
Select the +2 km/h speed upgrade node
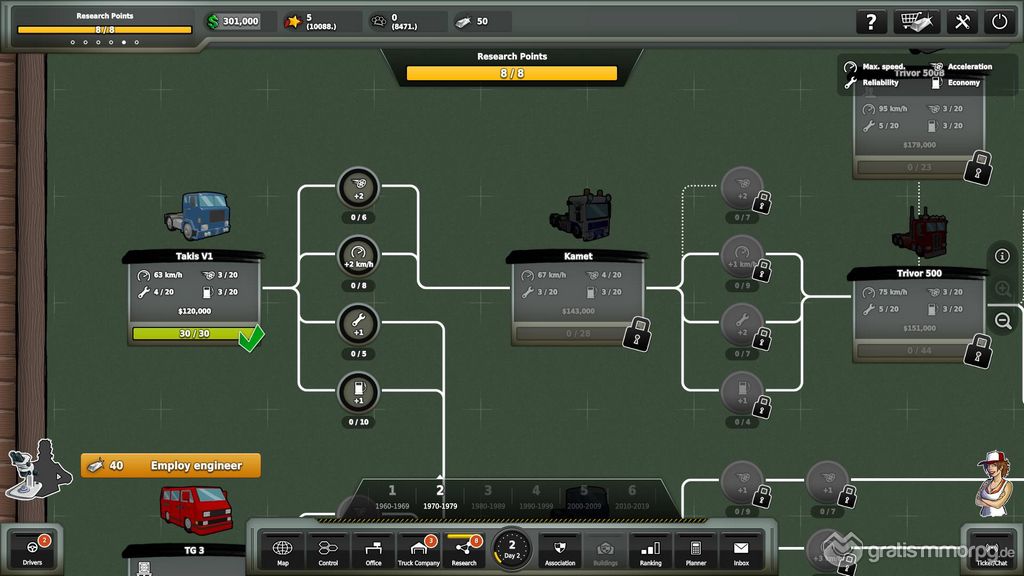358,256
